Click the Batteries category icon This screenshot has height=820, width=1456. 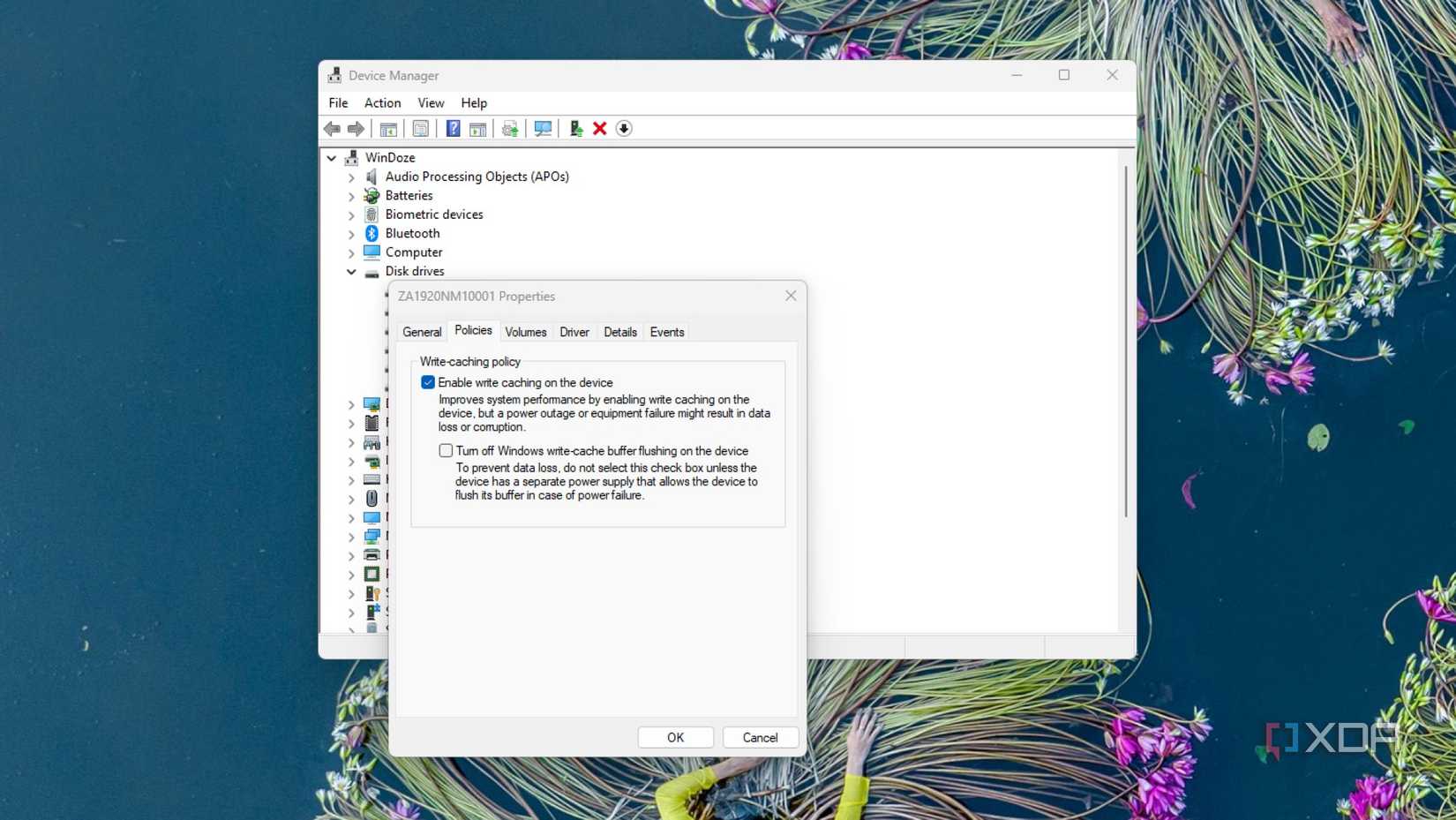coord(372,195)
